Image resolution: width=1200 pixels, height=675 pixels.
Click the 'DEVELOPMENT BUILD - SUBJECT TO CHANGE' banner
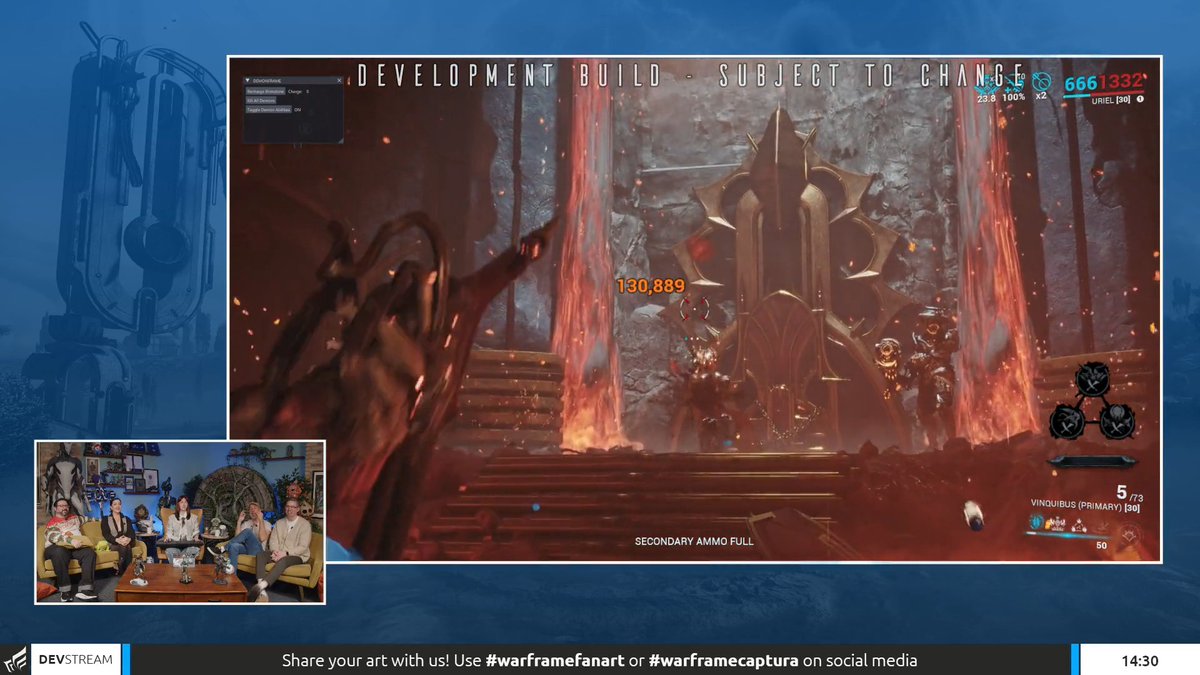pos(692,76)
